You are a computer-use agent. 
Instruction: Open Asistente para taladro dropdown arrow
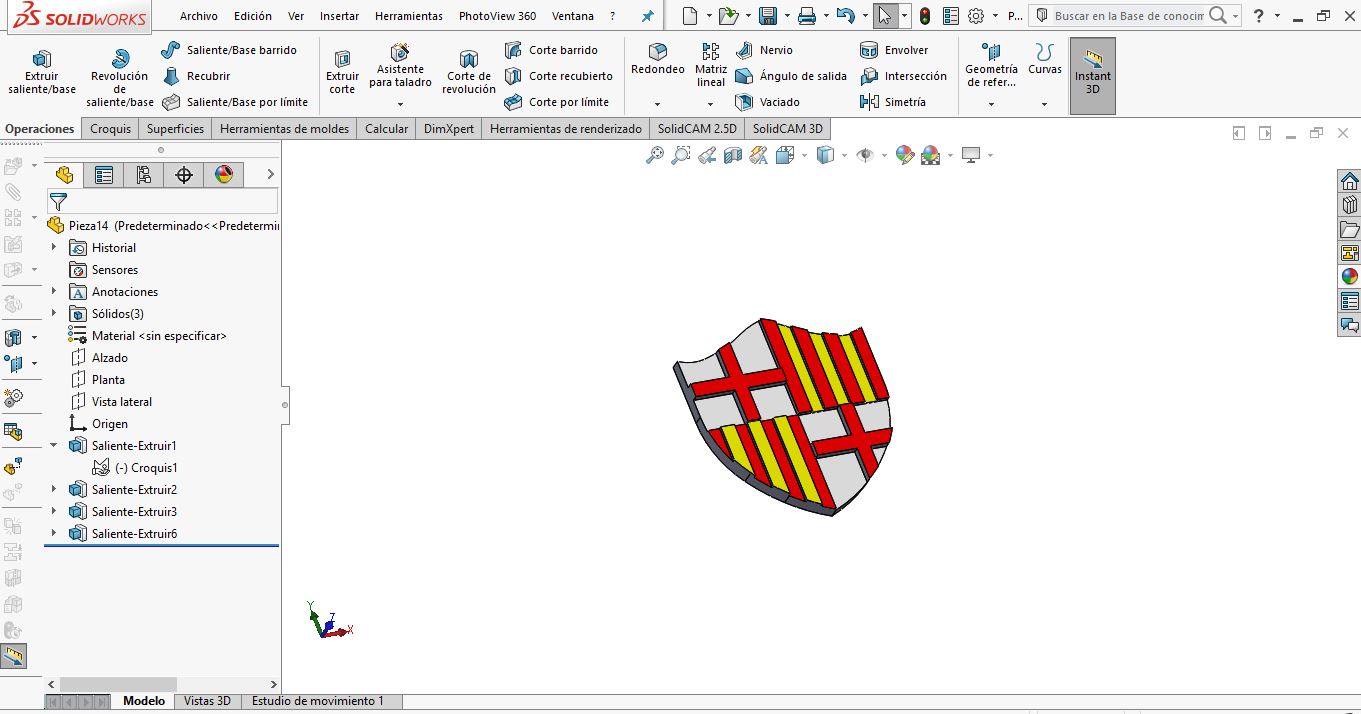point(400,104)
